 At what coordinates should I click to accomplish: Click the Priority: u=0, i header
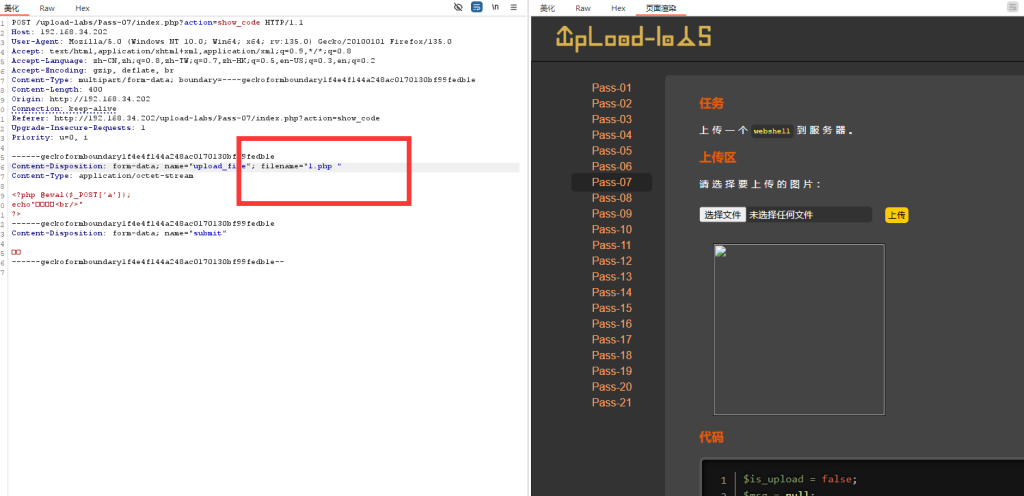[x=50, y=138]
